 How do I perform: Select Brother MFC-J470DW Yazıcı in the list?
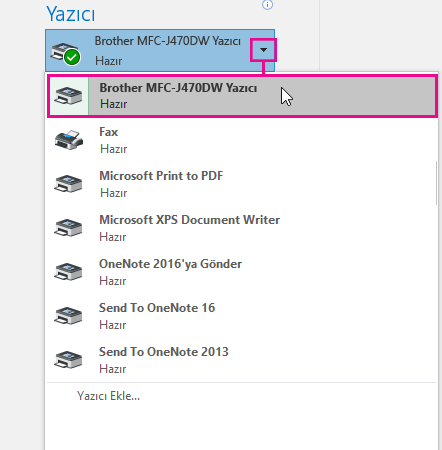point(242,96)
